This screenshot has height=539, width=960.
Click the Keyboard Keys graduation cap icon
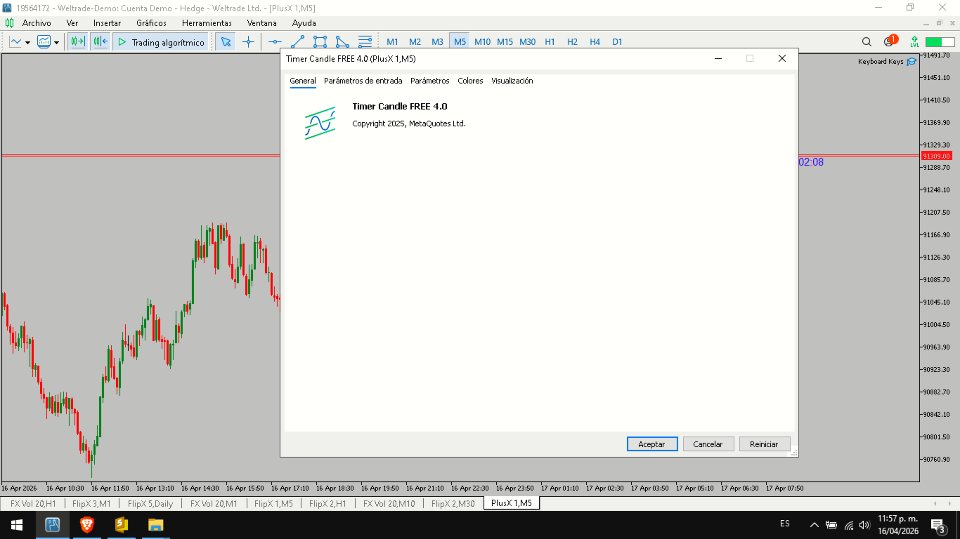[912, 61]
